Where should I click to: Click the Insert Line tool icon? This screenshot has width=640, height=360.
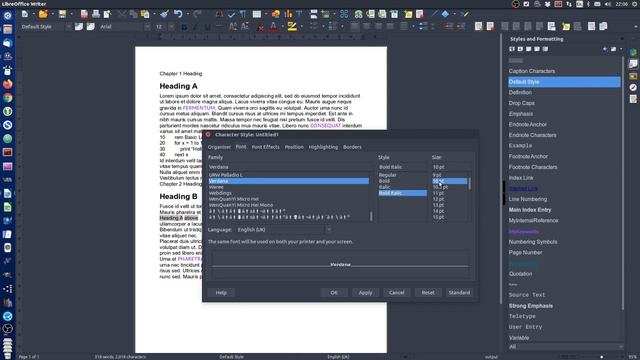coord(434,14)
